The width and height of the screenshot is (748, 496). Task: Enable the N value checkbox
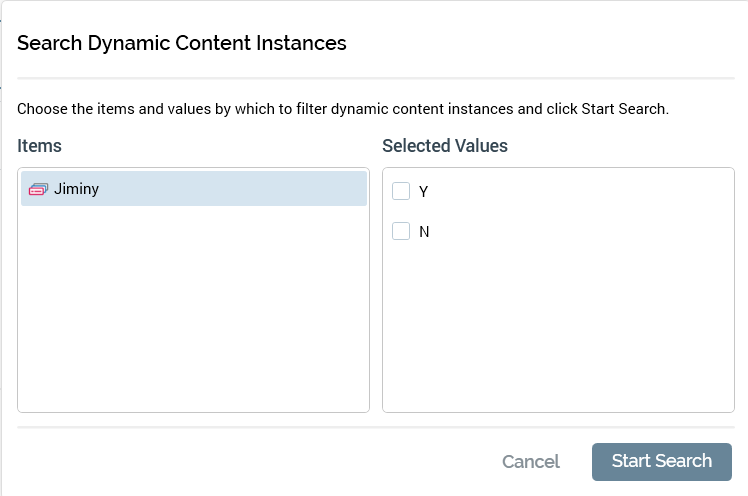point(401,231)
